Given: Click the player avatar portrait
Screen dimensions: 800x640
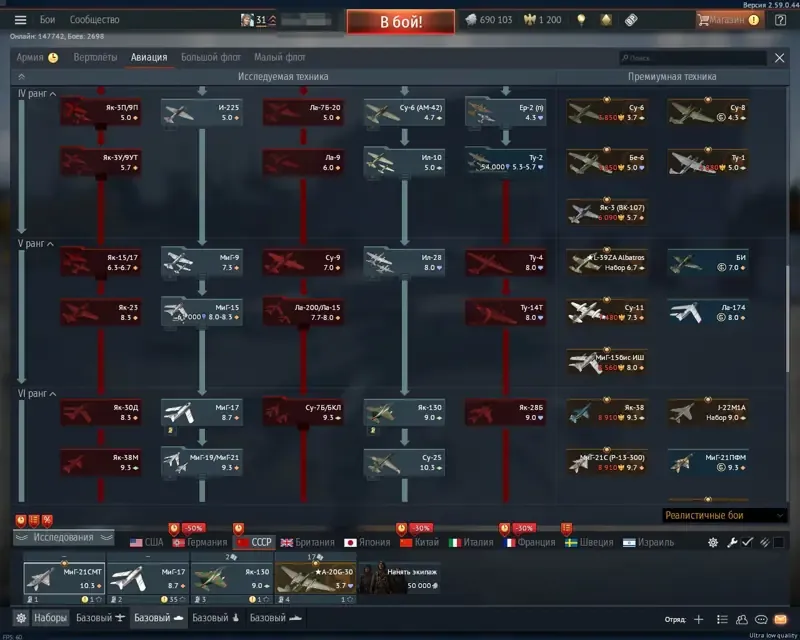Looking at the screenshot, I should coord(247,20).
